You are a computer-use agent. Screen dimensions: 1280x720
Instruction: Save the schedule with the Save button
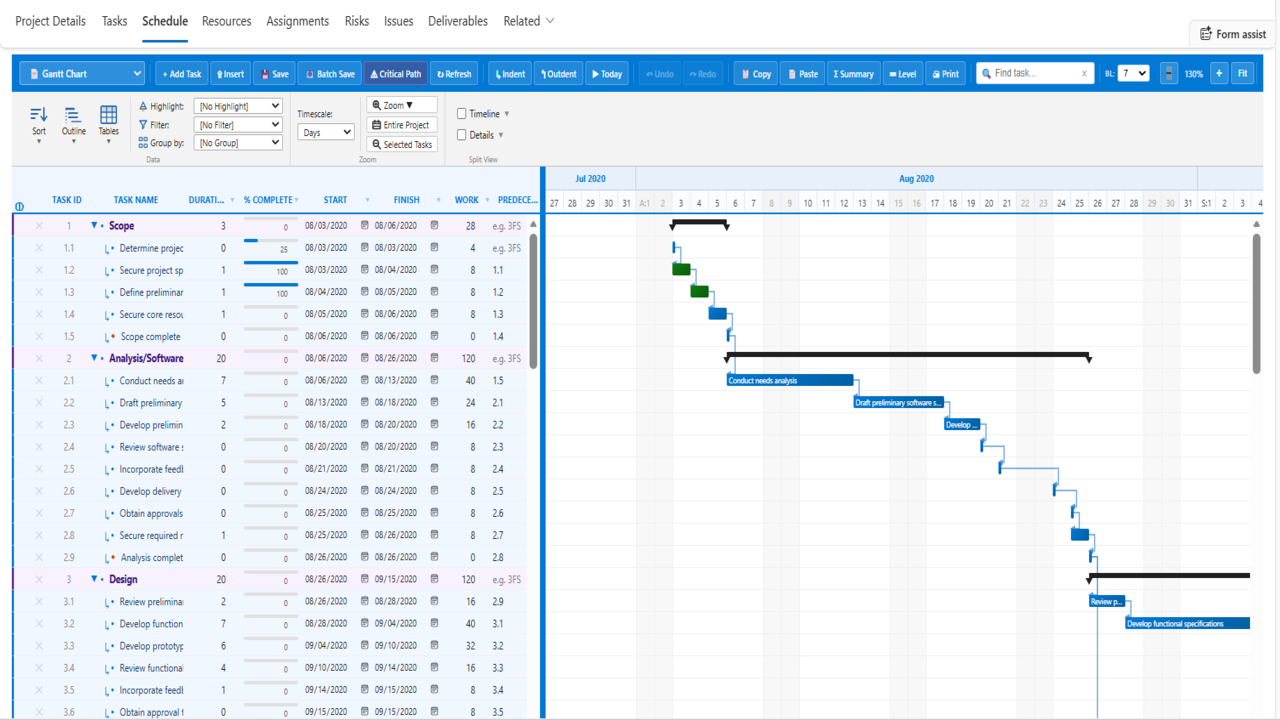[x=274, y=74]
